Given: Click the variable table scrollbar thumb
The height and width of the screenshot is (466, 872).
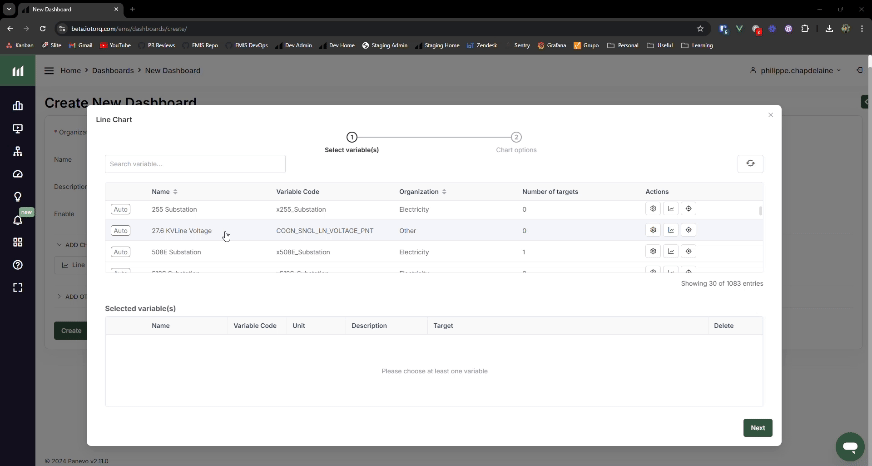Looking at the screenshot, I should click(x=760, y=211).
